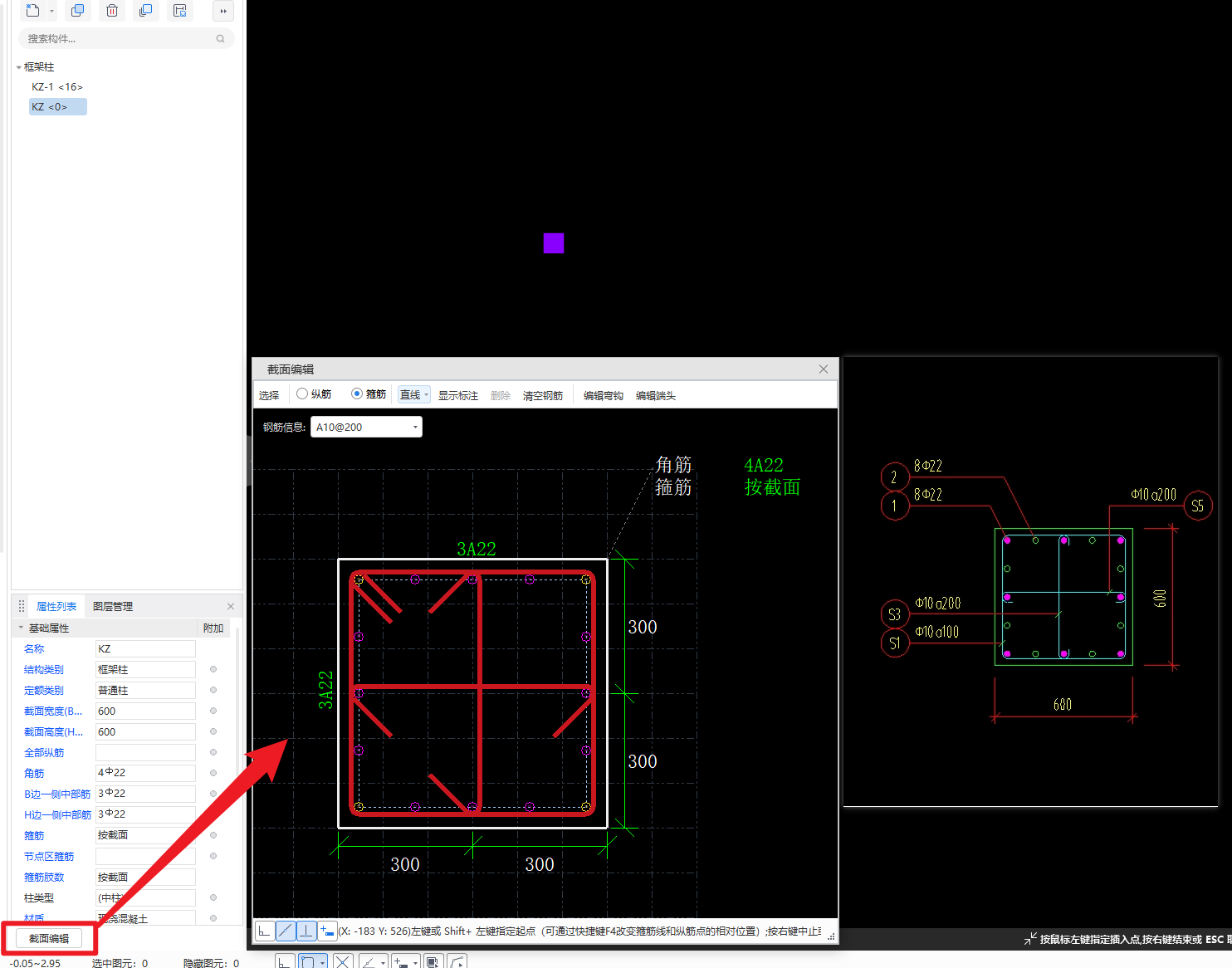
Task: Click the 按截面 green label
Action: pyautogui.click(x=772, y=487)
